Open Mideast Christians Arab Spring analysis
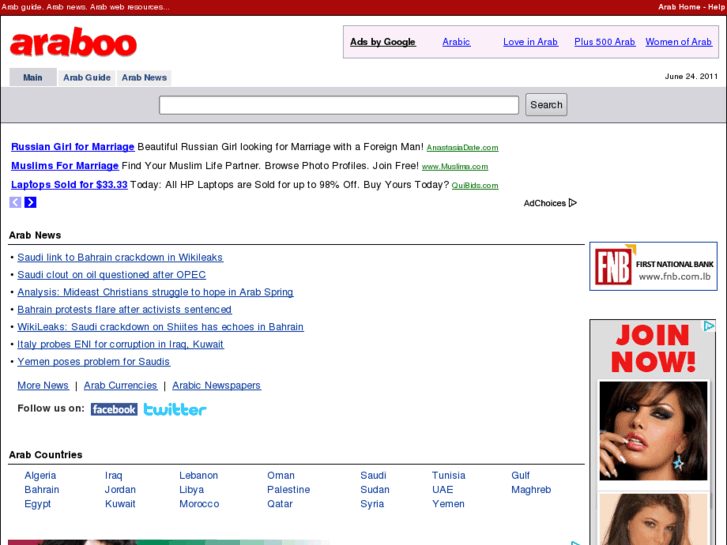The height and width of the screenshot is (545, 727). coord(155,292)
